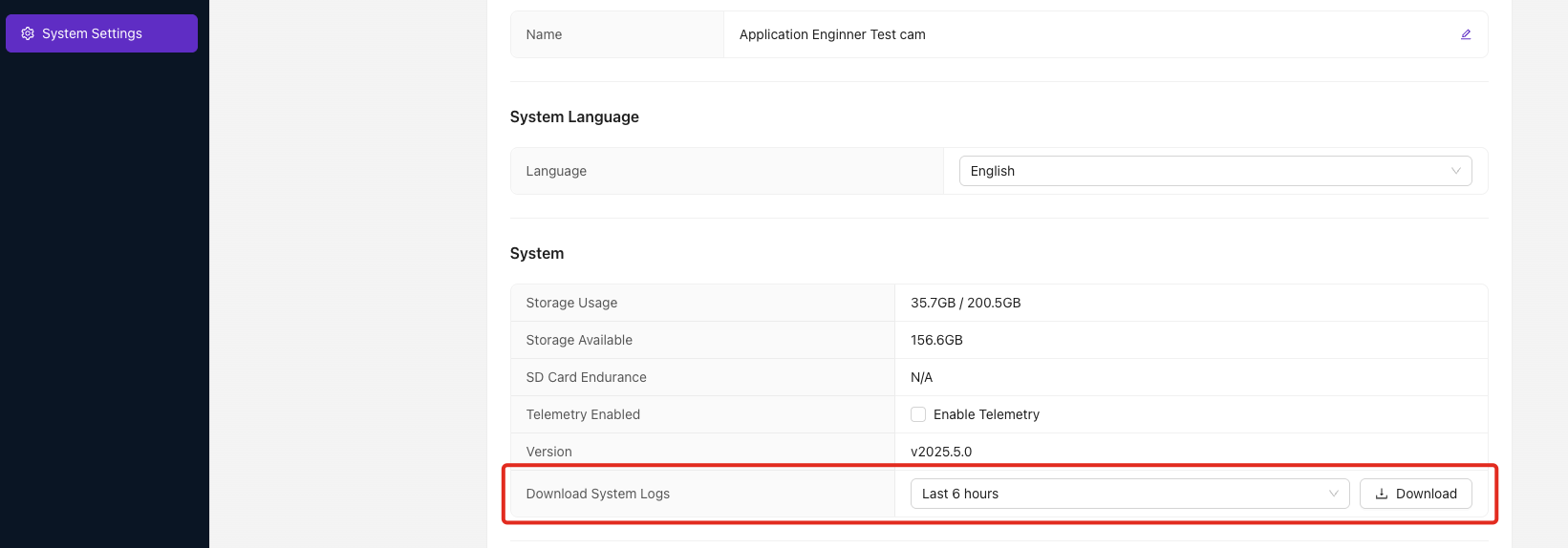
Task: Click the download arrow icon
Action: [x=1381, y=494]
